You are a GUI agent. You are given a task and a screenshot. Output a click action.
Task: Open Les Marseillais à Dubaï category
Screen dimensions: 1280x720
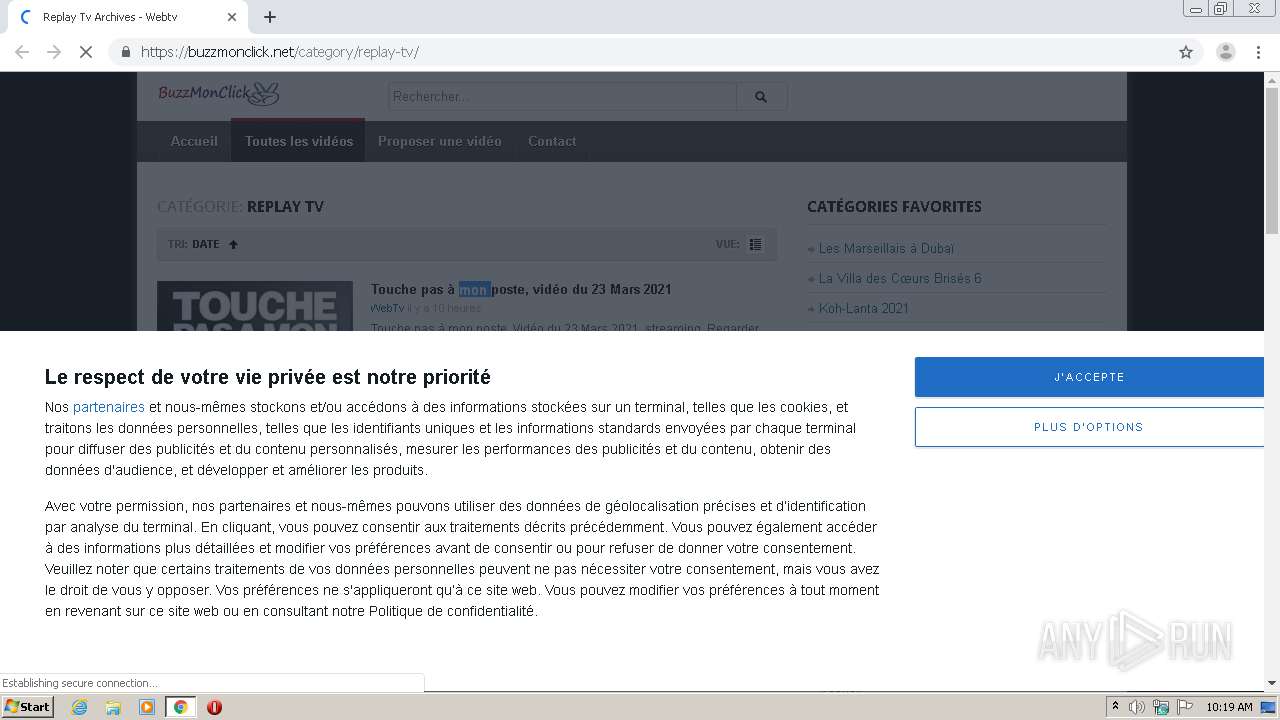click(x=886, y=248)
